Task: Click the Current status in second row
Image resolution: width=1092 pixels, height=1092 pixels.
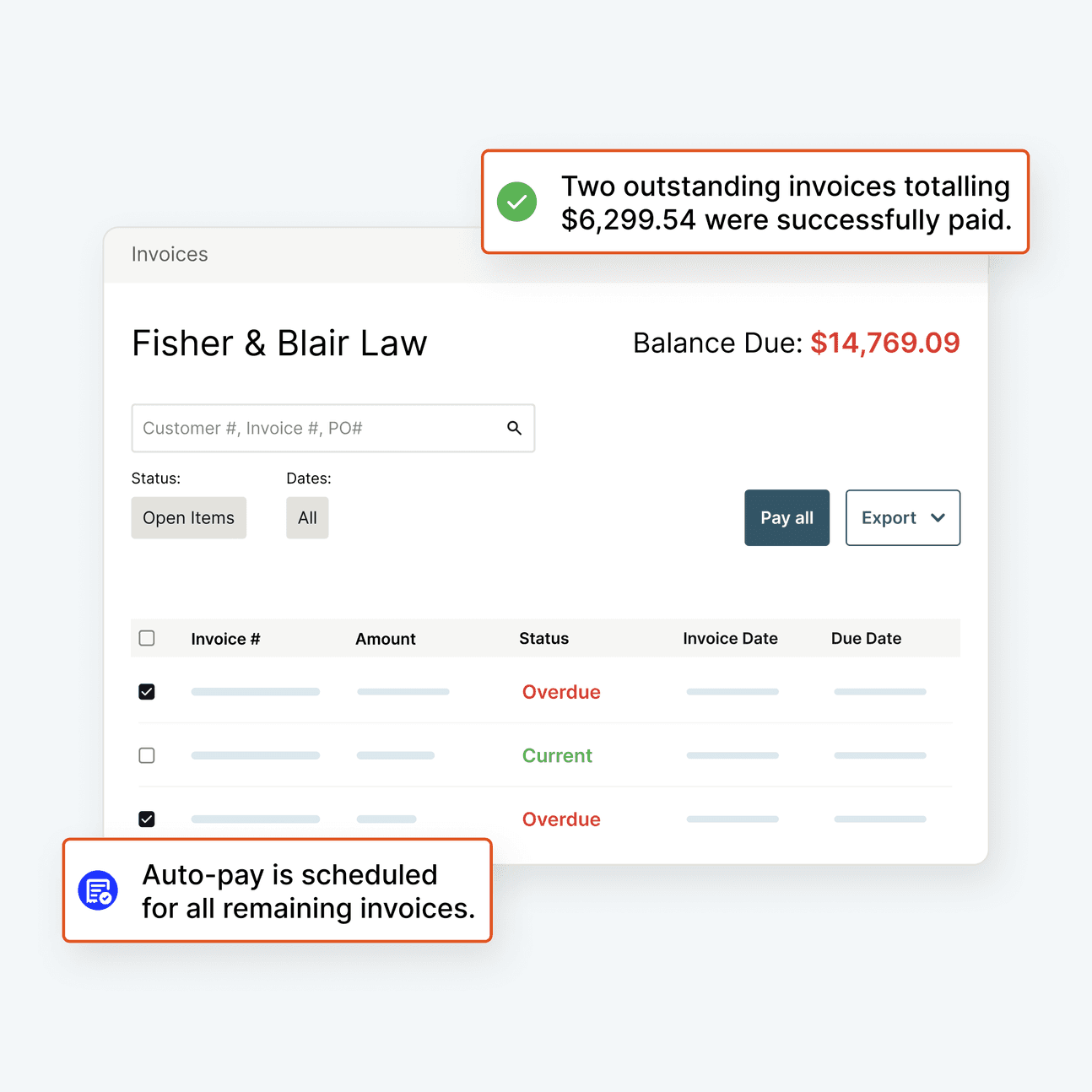Action: point(557,755)
